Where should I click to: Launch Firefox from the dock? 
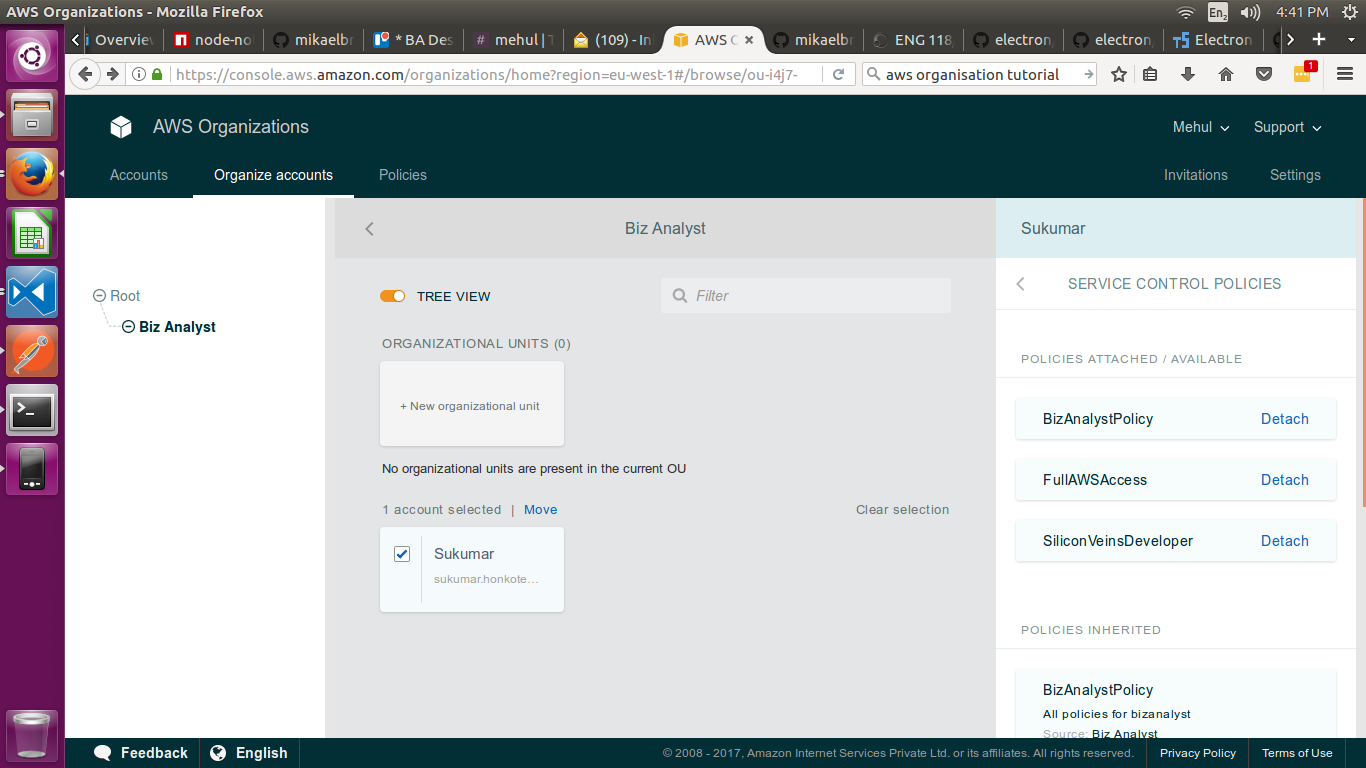[x=32, y=174]
